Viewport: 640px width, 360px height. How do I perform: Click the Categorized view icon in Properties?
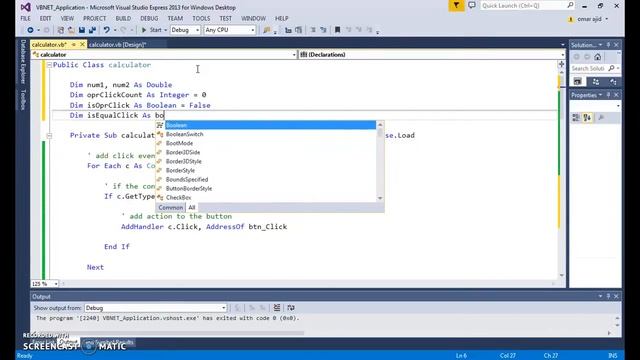click(x=576, y=118)
